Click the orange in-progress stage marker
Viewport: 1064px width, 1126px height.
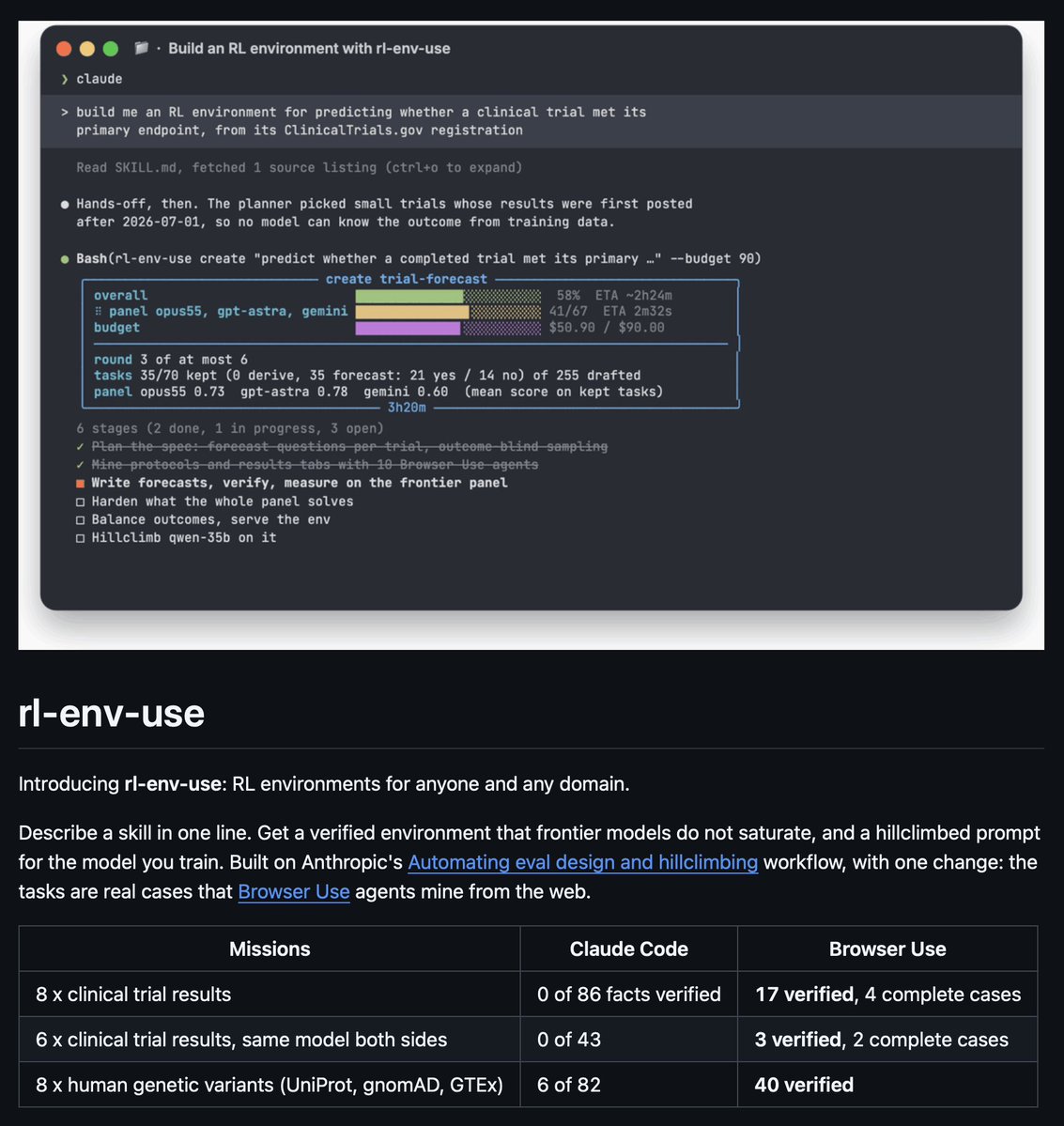(x=81, y=484)
